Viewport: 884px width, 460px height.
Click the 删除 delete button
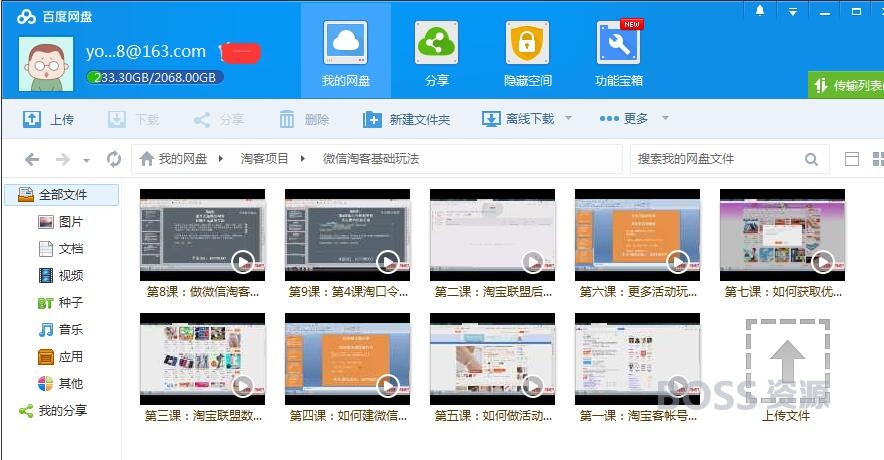coord(304,120)
